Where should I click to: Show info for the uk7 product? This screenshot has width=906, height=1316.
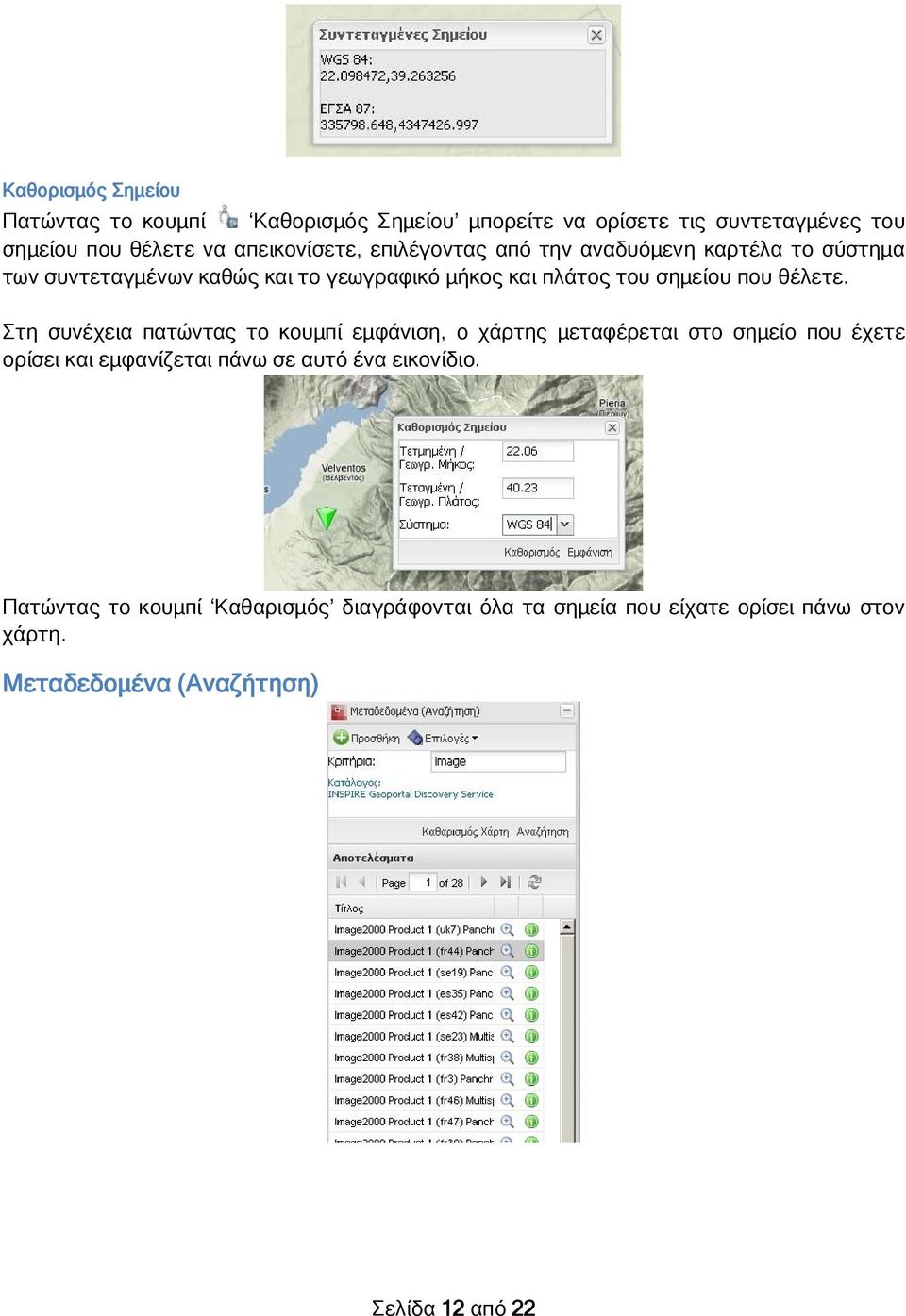pyautogui.click(x=531, y=929)
